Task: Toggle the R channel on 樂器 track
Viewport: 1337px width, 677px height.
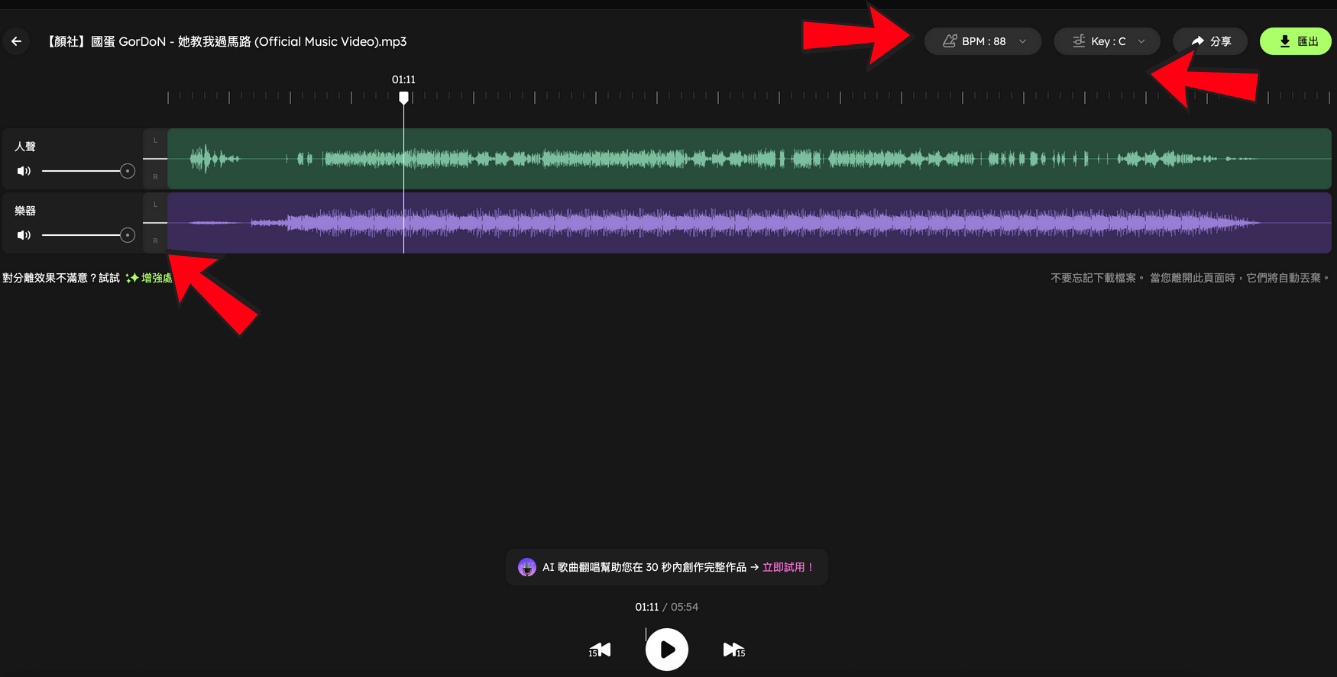Action: [x=155, y=240]
